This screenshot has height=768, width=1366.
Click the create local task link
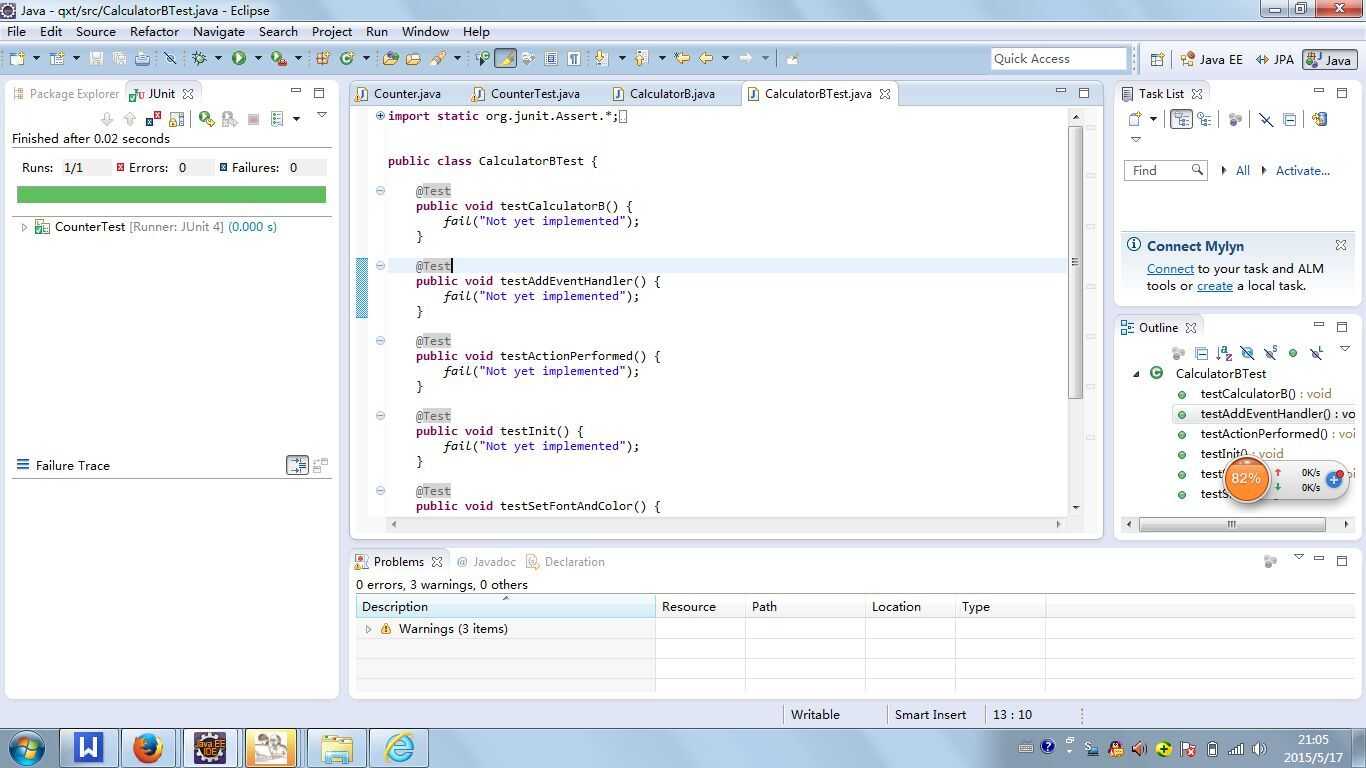(1214, 286)
